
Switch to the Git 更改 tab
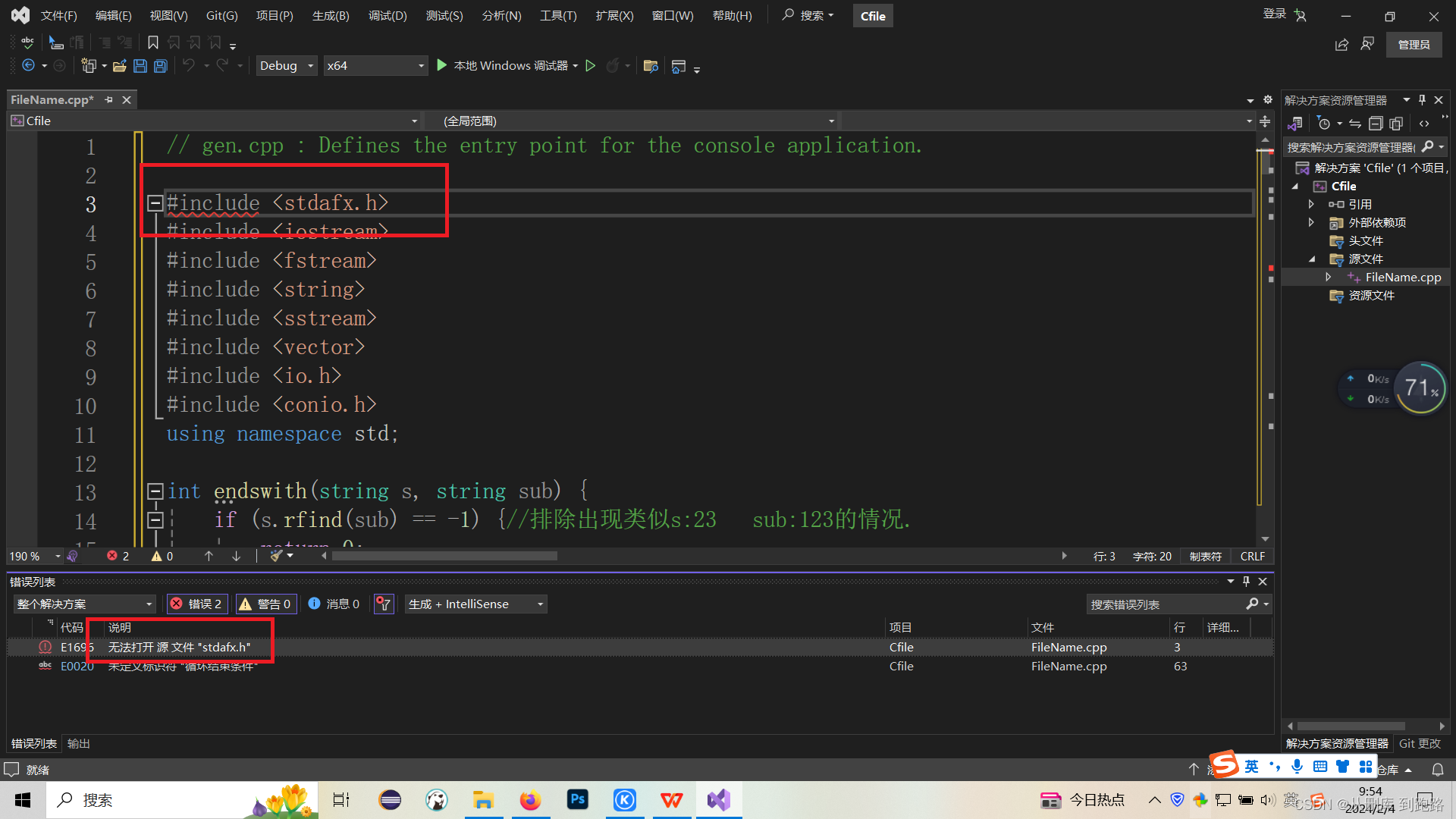(1420, 744)
